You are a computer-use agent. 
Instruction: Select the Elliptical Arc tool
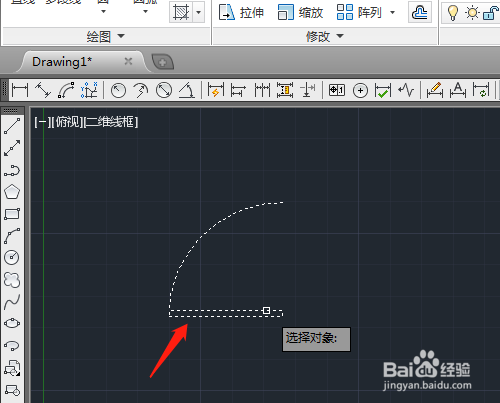pyautogui.click(x=12, y=345)
